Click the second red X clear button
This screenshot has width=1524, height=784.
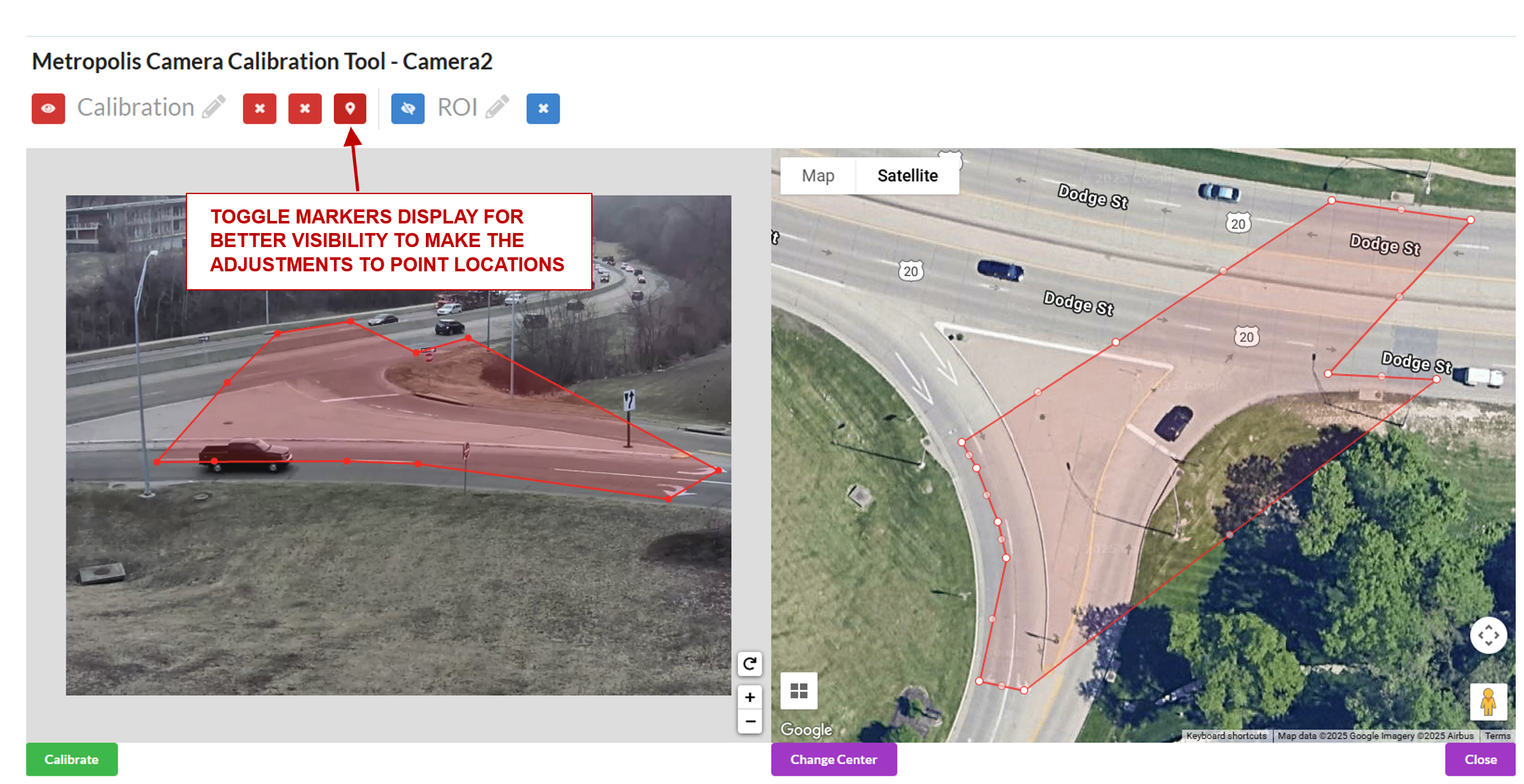point(305,109)
